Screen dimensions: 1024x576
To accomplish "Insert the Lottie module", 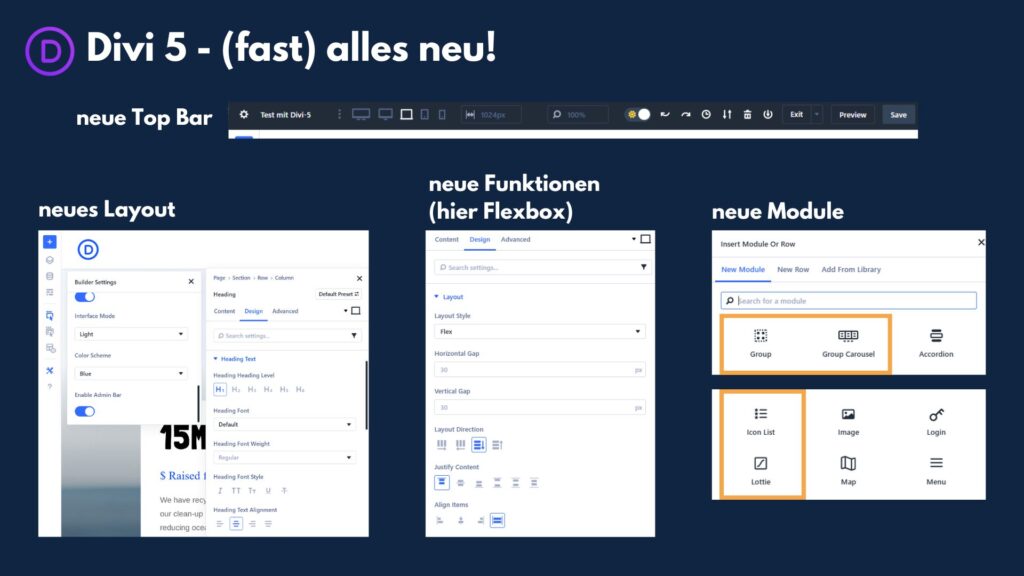I will (x=760, y=470).
